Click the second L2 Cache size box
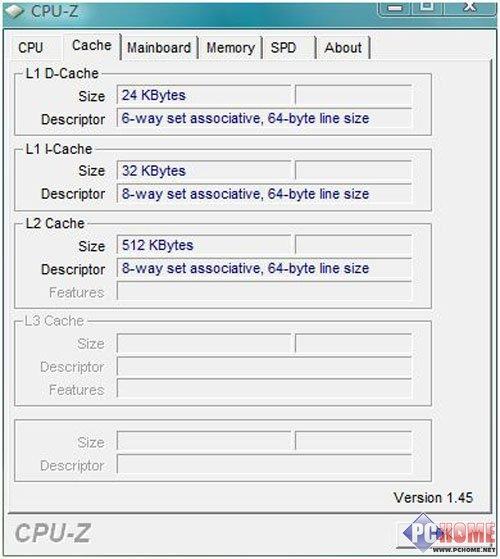Viewport: 500px width, 559px height. point(354,245)
